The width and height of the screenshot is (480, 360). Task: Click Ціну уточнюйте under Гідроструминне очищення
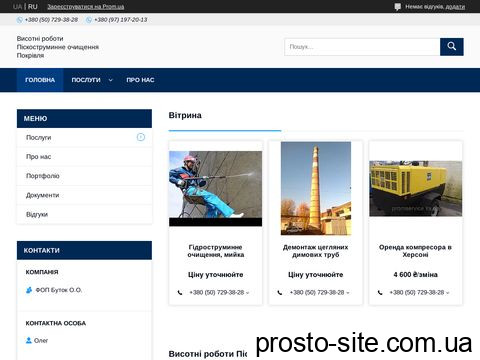coord(216,275)
